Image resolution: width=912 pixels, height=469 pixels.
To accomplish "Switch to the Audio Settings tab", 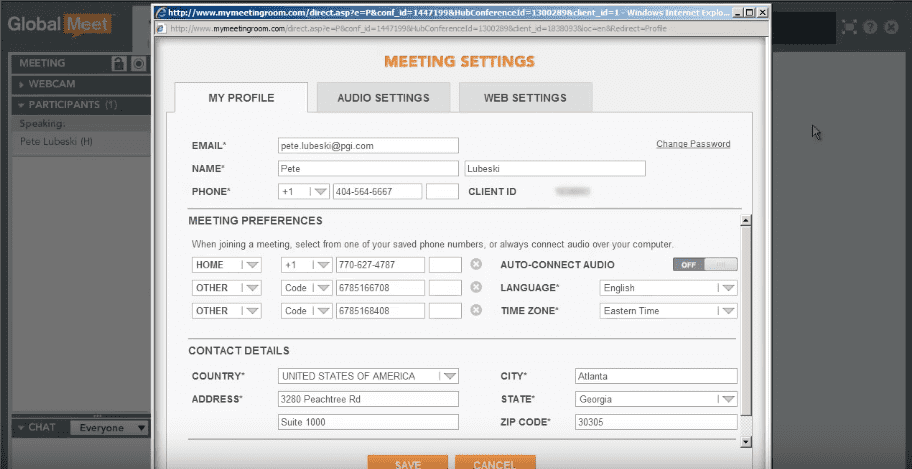I will click(x=383, y=98).
